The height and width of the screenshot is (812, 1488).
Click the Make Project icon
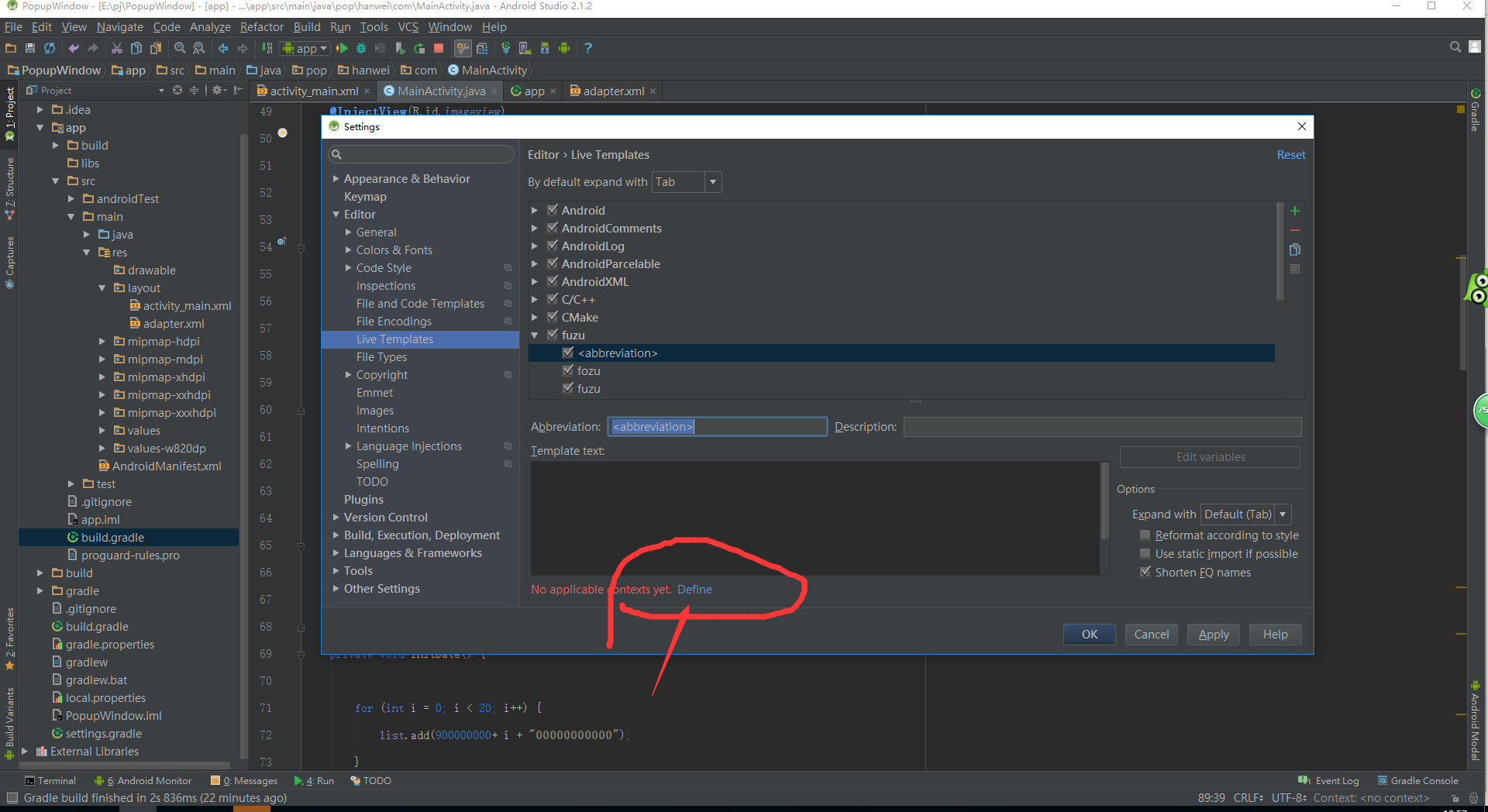267,48
